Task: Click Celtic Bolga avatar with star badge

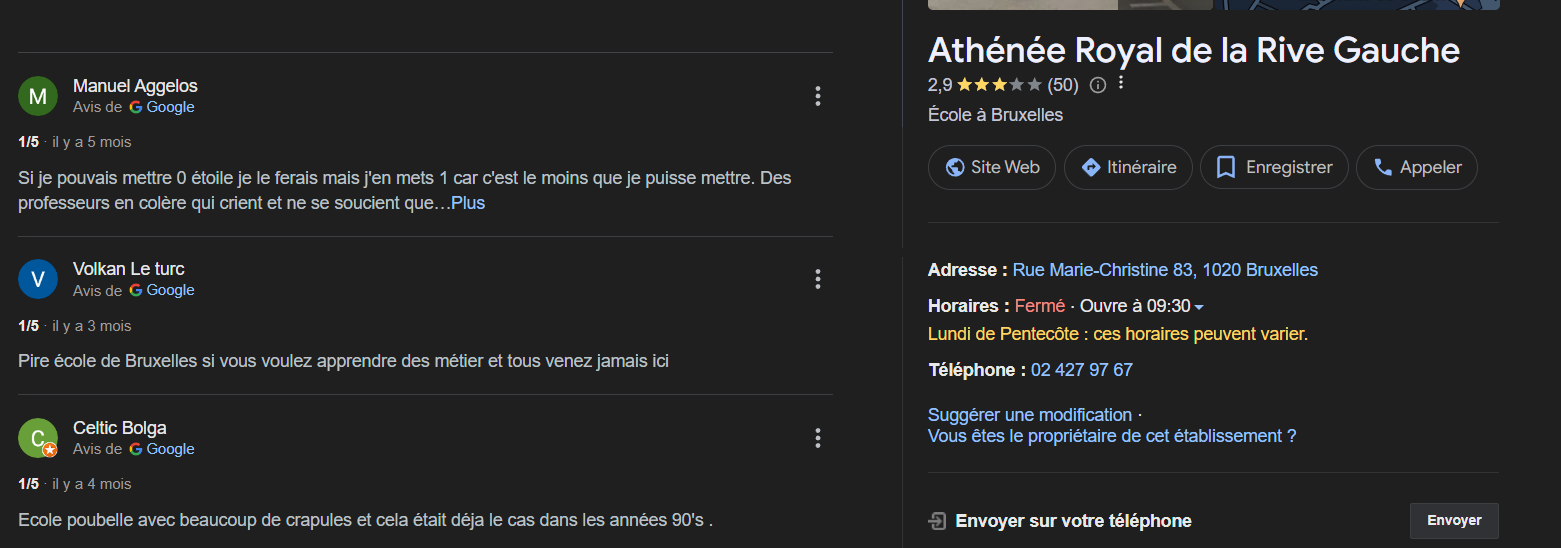Action: pos(38,438)
